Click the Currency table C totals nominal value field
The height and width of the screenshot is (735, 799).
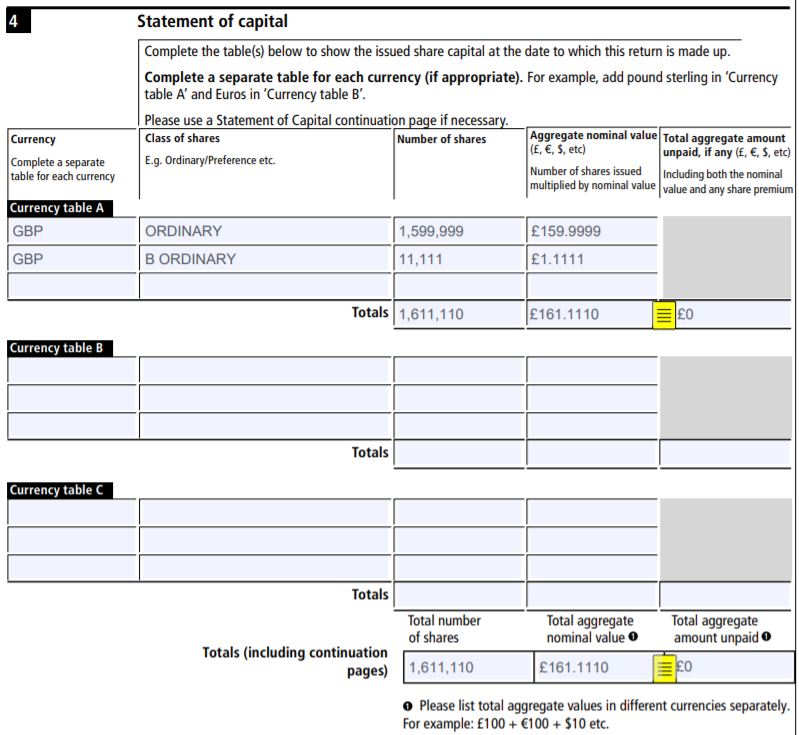(591, 595)
